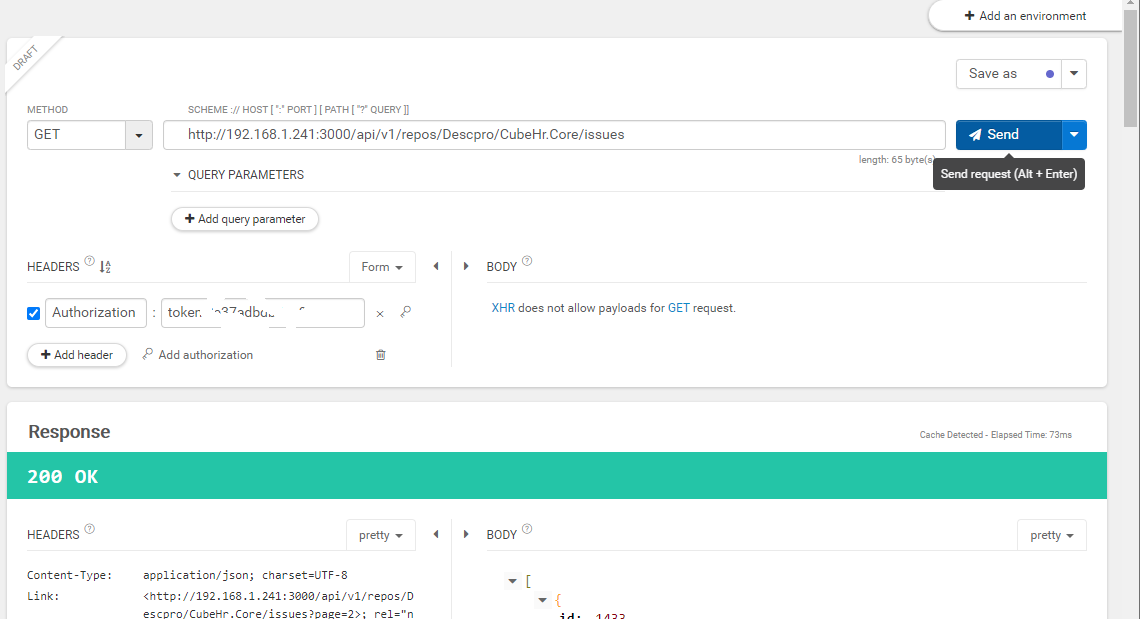1148x619 pixels.
Task: Delete the header row using the trash icon
Action: click(x=380, y=354)
